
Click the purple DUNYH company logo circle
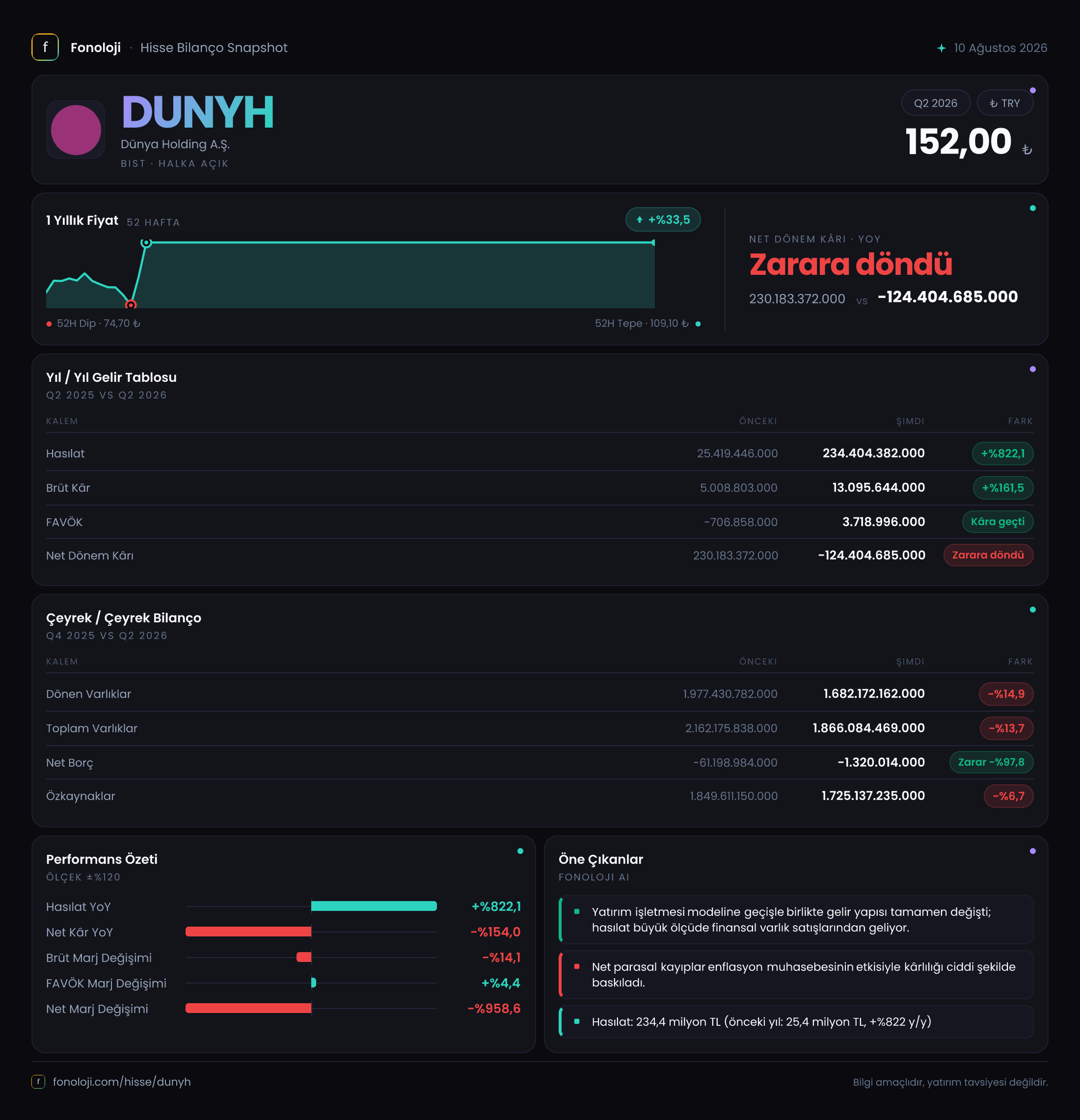tap(76, 130)
